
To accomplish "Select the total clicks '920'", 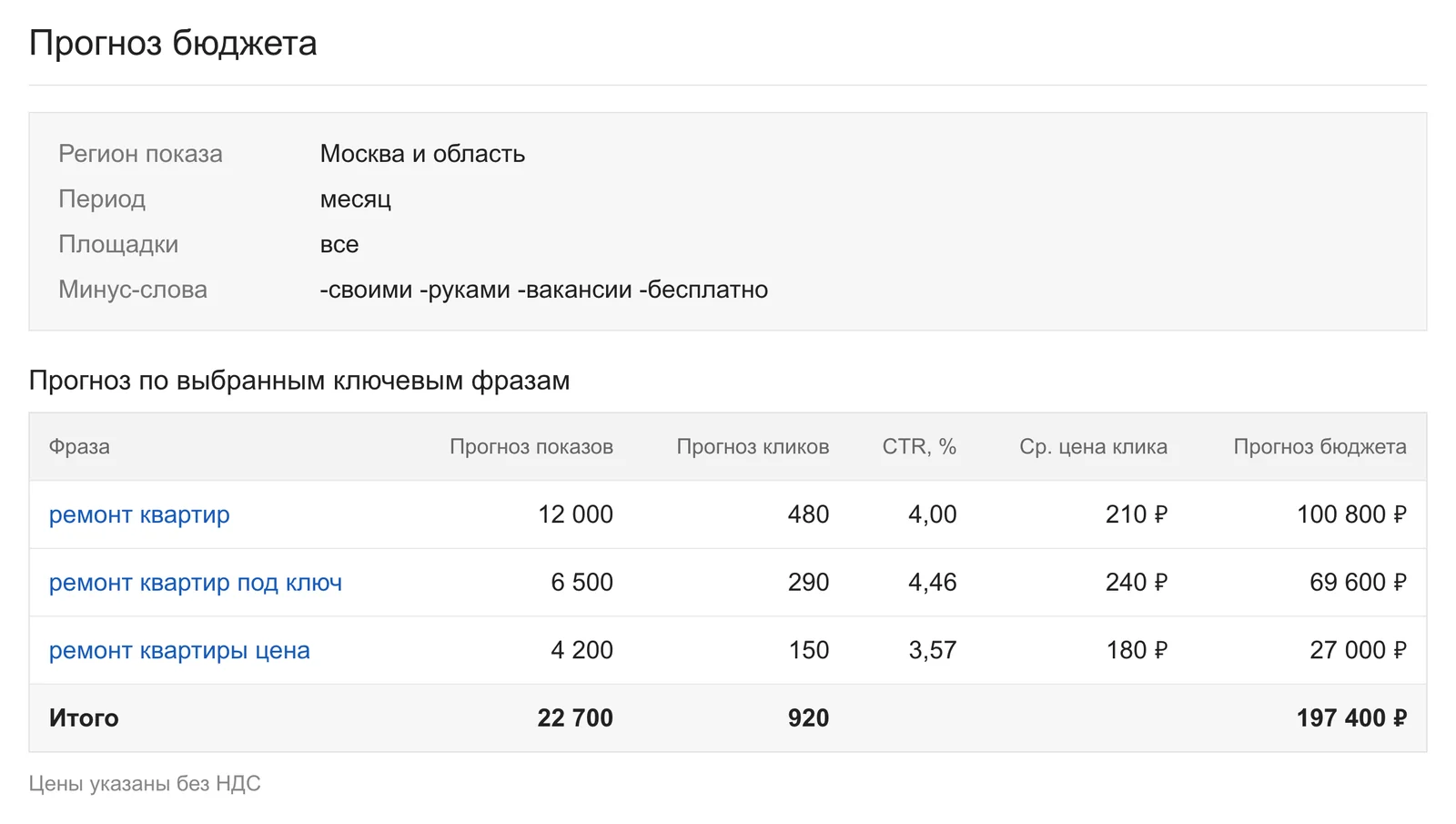I will point(808,718).
